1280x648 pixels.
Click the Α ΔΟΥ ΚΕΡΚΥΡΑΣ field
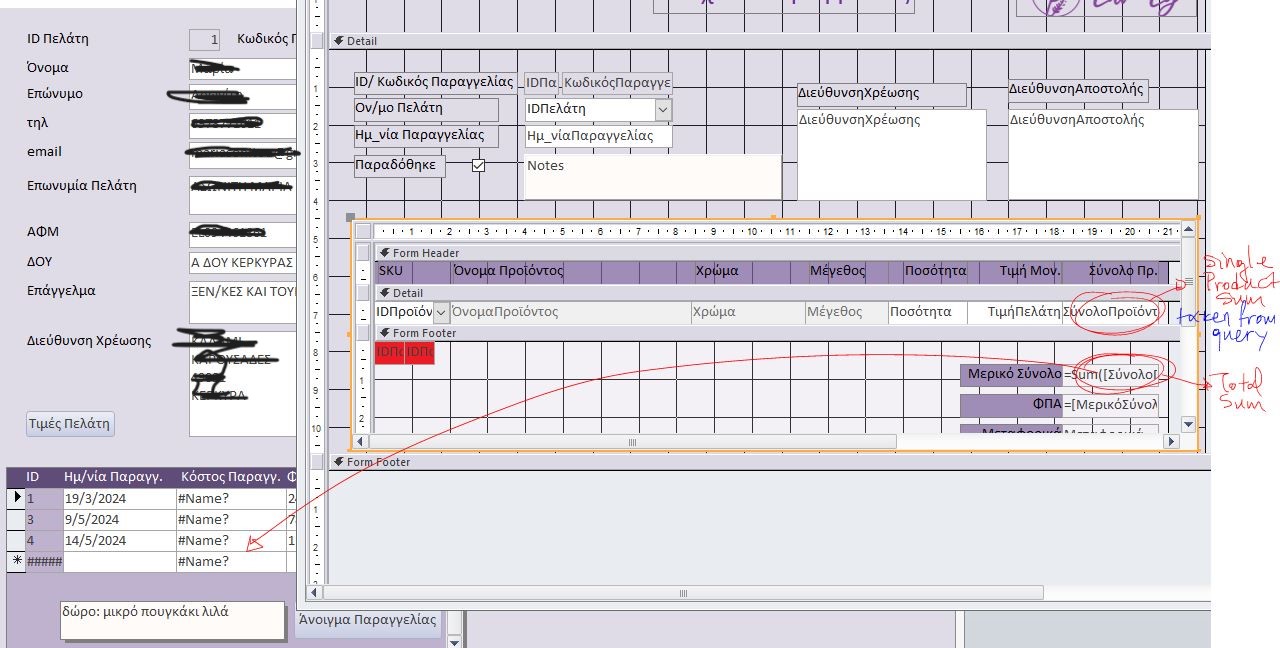[x=243, y=262]
